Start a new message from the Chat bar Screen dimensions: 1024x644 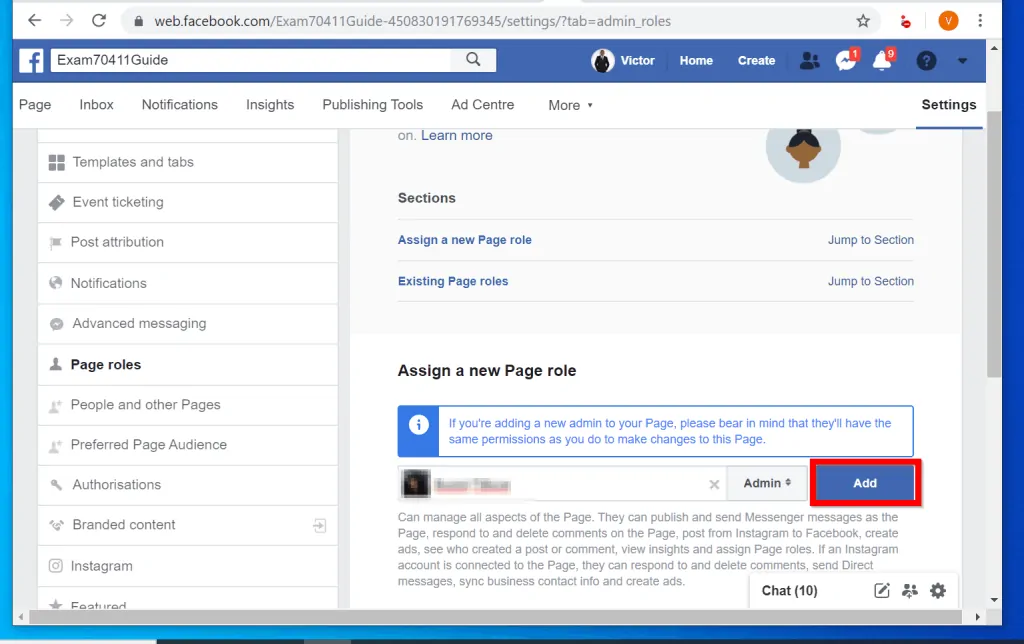(x=881, y=590)
